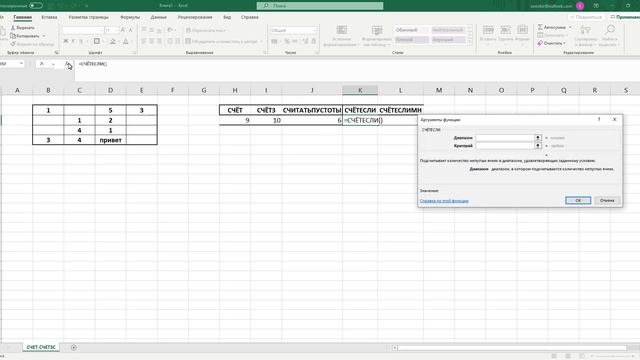
Task: Select the cell labeled СЧИТАТЬПУСТОТЫ
Action: pyautogui.click(x=312, y=110)
